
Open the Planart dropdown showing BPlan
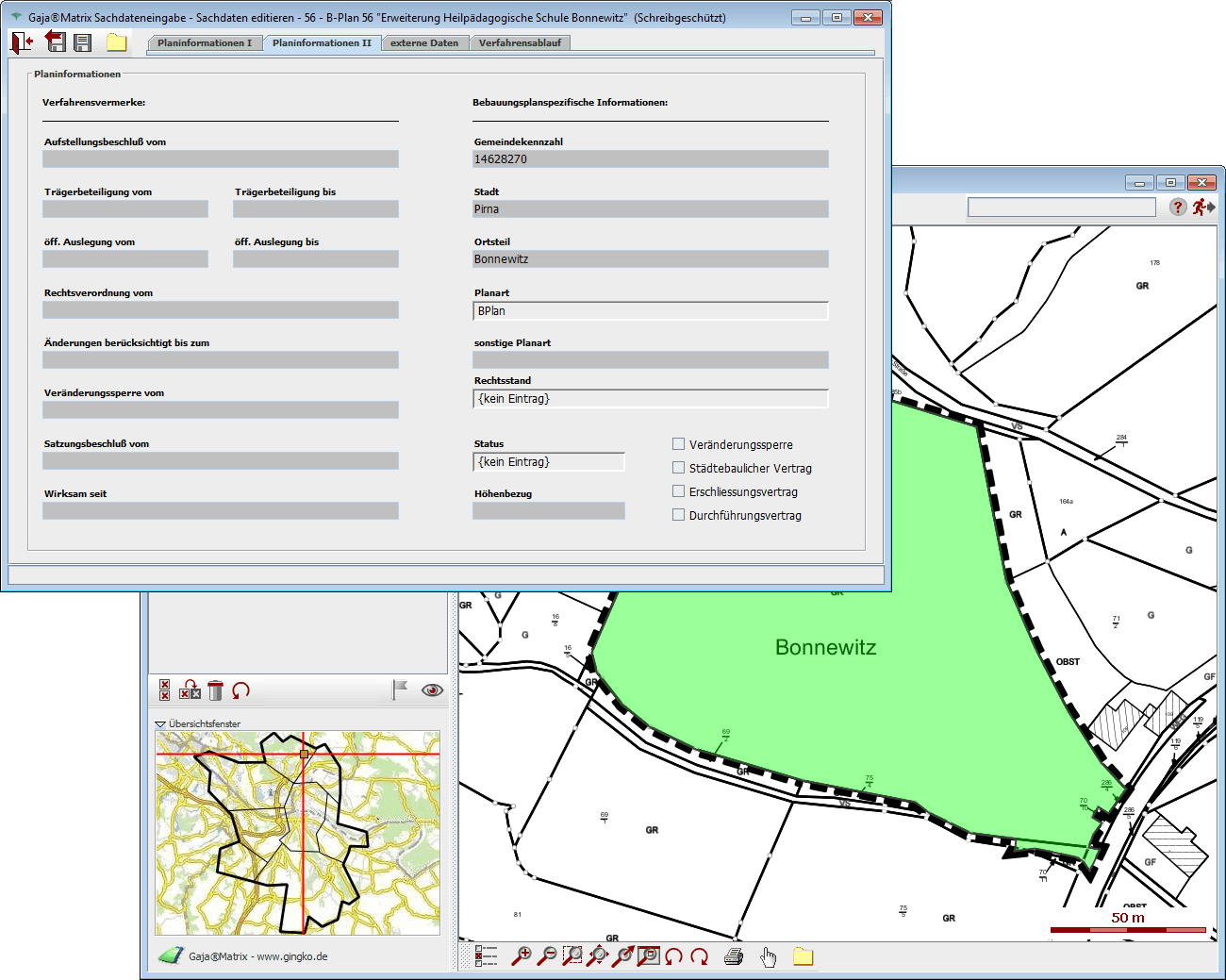[x=650, y=311]
